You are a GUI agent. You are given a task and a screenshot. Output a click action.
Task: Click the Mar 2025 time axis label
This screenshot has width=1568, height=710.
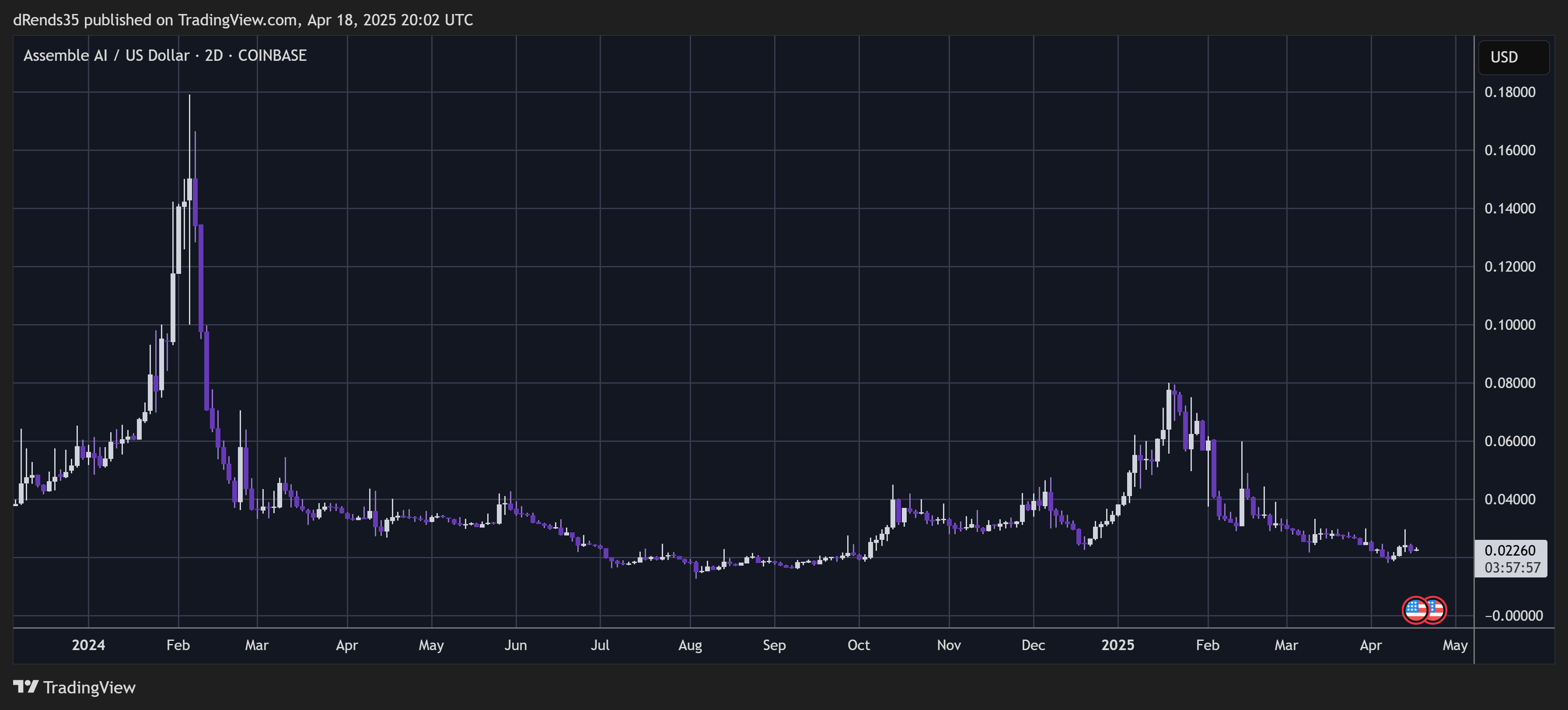pyautogui.click(x=1286, y=645)
